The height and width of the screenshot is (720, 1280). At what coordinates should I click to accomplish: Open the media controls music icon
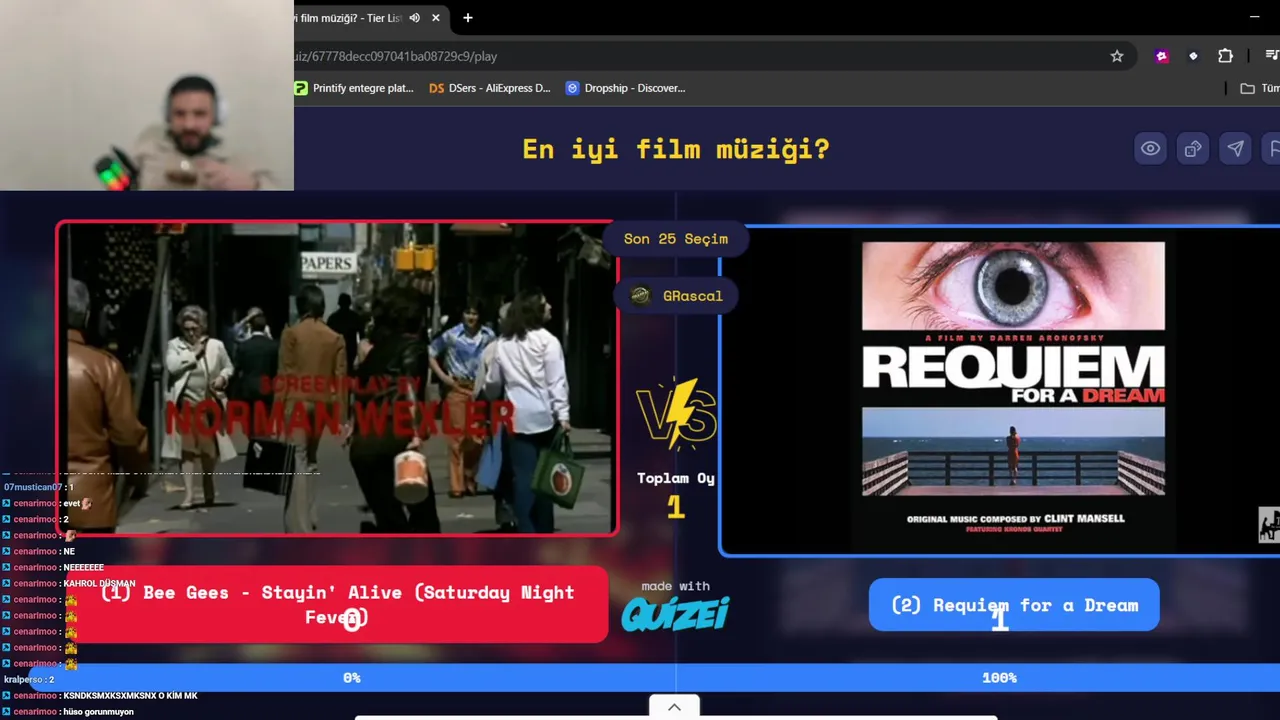(1272, 56)
